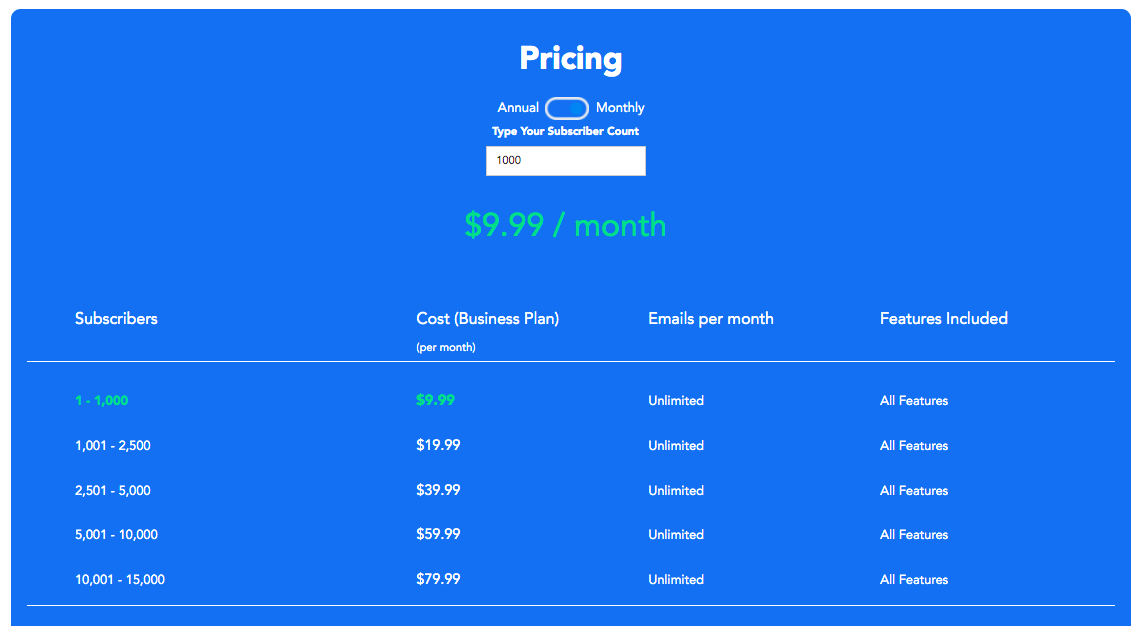Click the large $9.99 / month price
Screen dimensions: 1146x626
click(565, 225)
